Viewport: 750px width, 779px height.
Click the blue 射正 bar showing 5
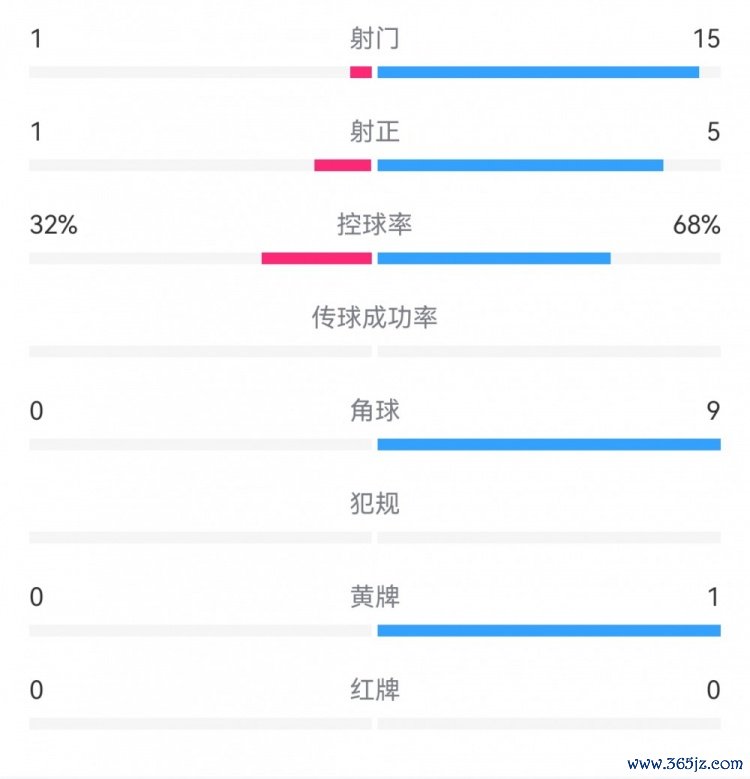pos(520,165)
